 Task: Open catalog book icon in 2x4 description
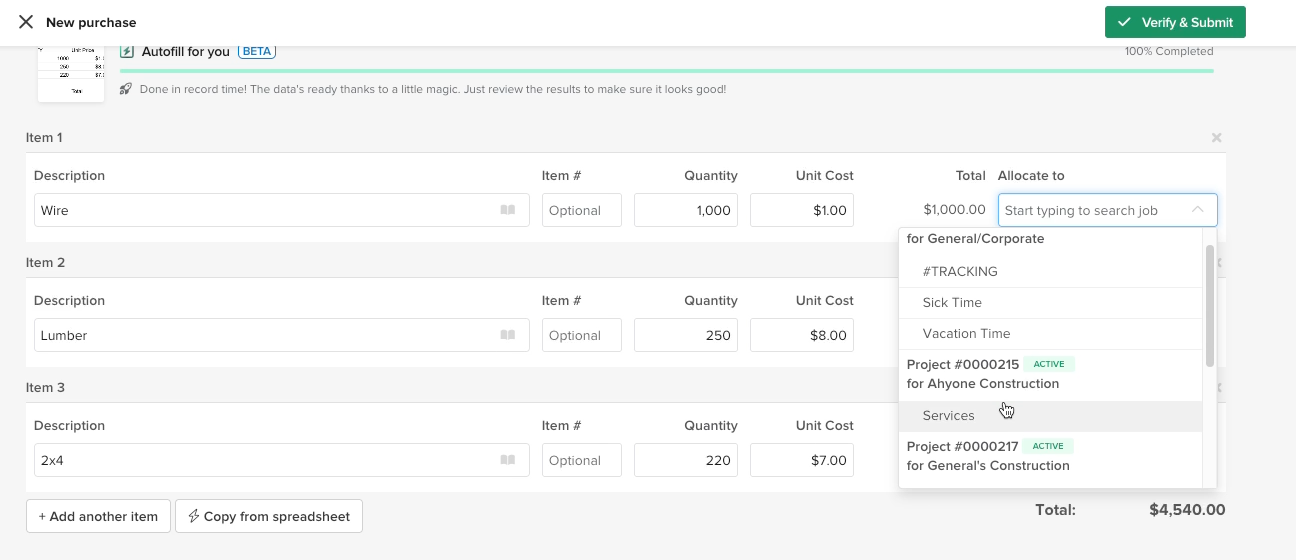tap(508, 460)
